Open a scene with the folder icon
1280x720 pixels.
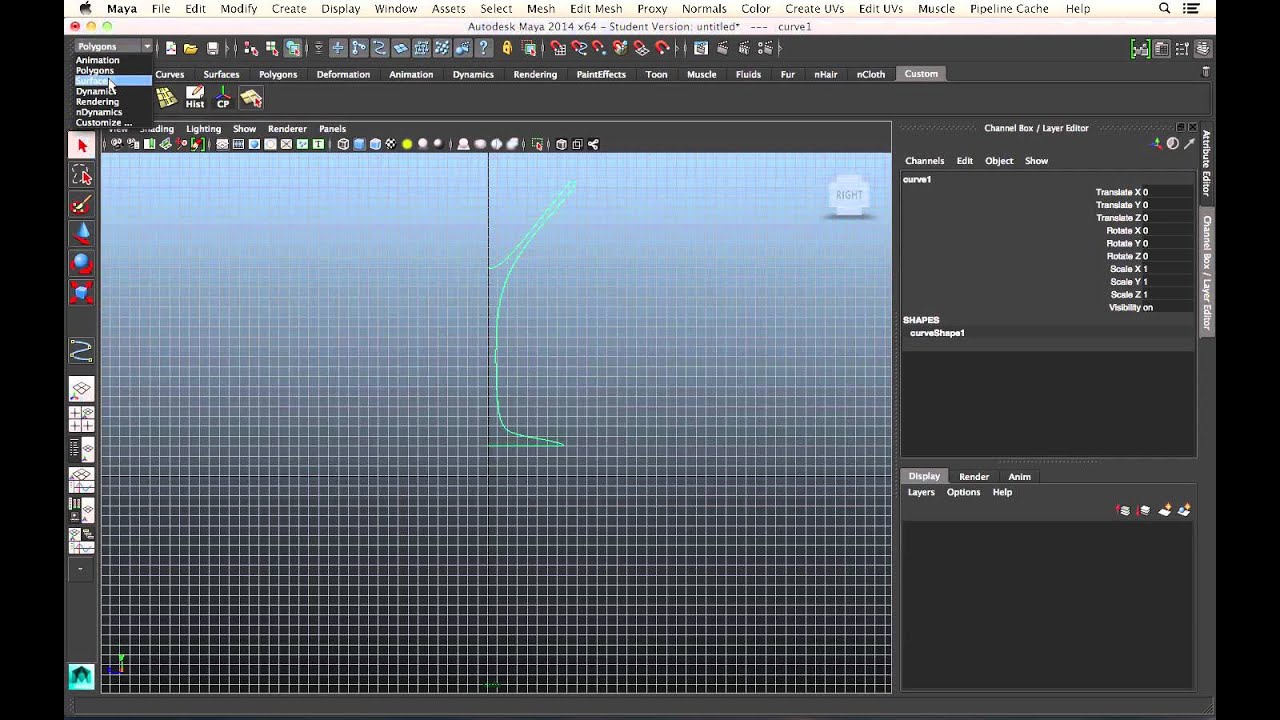coord(191,48)
